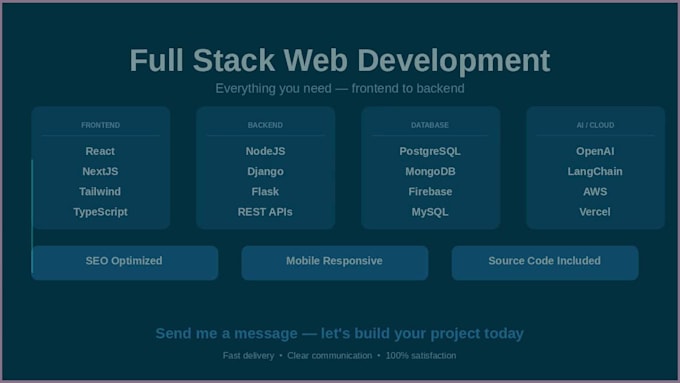Select OpenAI in the AI / Cloud card
This screenshot has width=680, height=383.
(x=595, y=151)
